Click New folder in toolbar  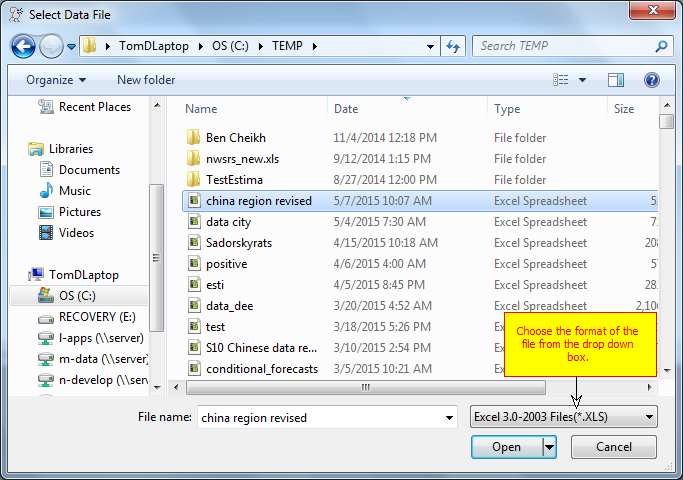146,80
